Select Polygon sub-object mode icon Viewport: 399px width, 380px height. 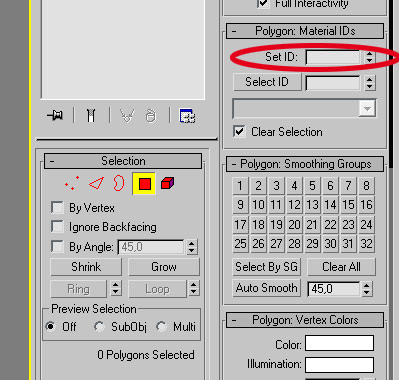[144, 183]
